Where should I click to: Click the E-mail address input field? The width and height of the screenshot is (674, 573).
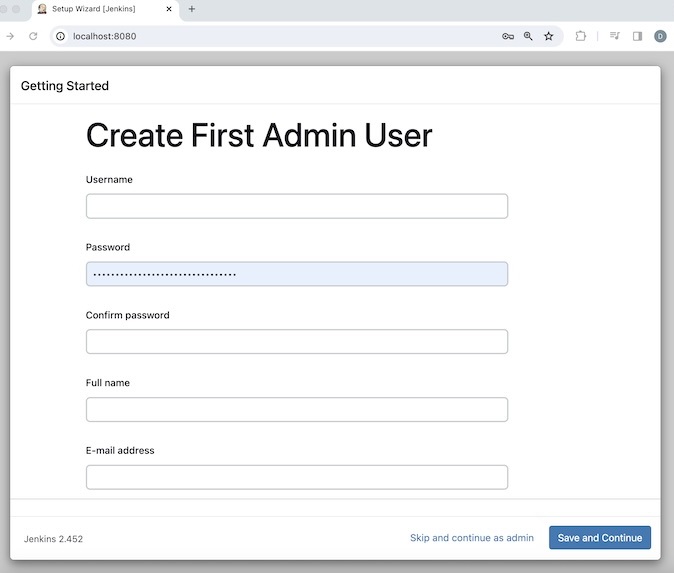pyautogui.click(x=297, y=477)
